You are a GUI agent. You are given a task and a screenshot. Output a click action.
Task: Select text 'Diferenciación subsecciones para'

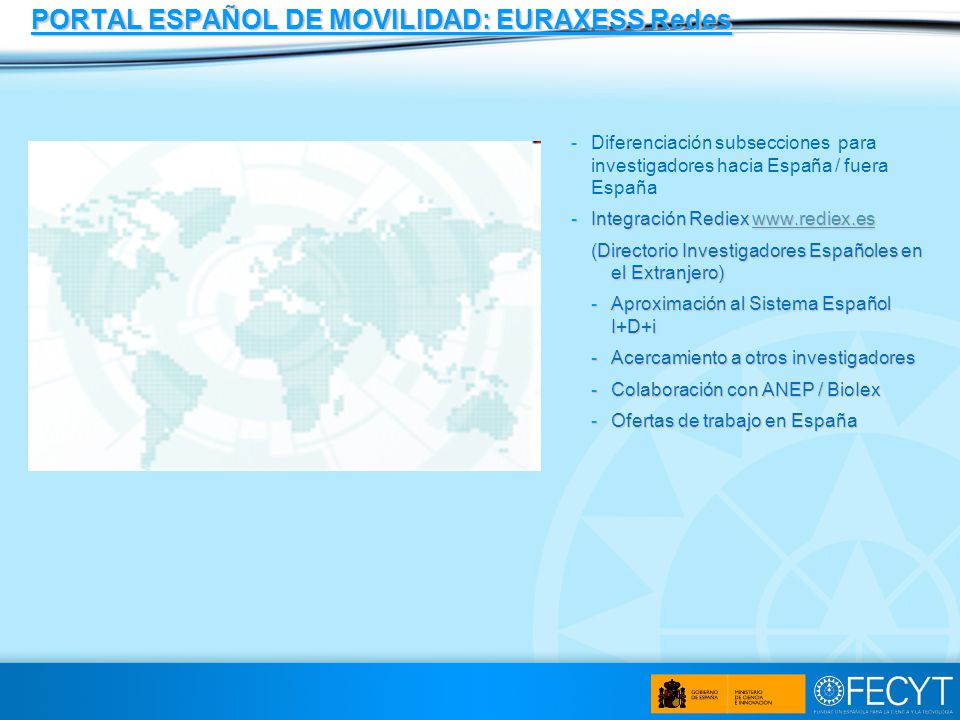pyautogui.click(x=733, y=143)
